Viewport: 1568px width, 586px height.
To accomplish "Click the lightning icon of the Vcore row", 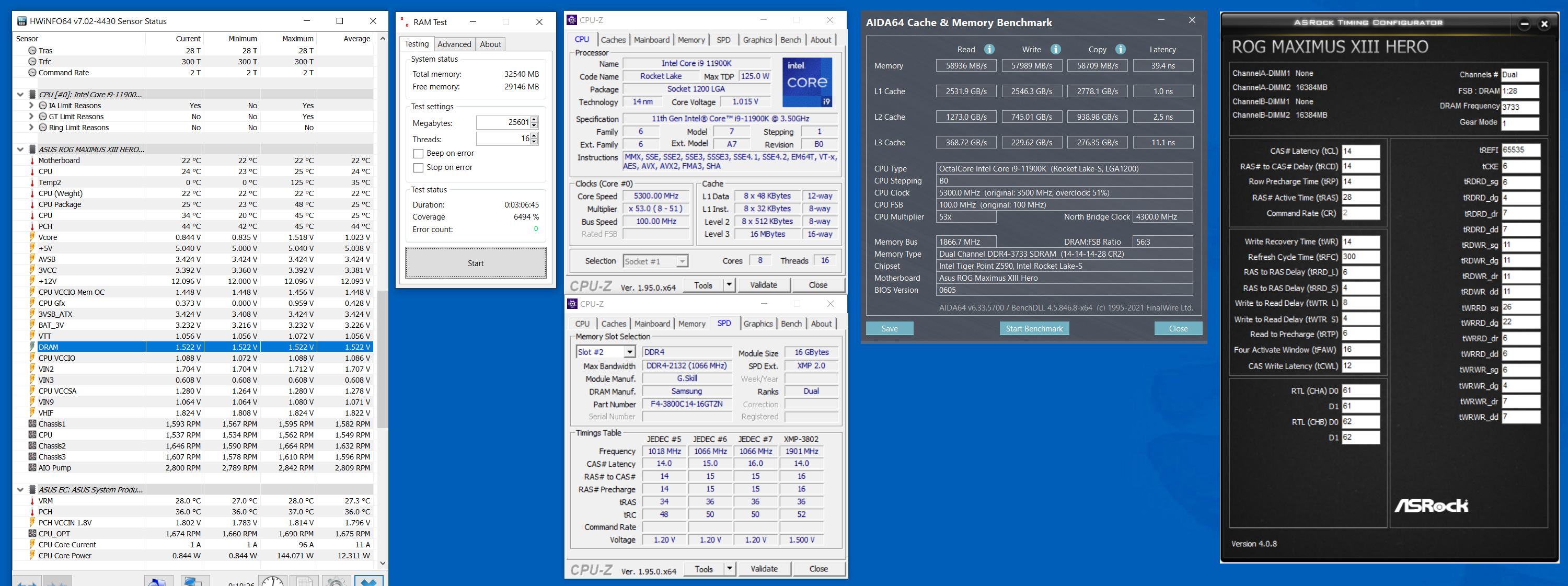I will point(32,237).
